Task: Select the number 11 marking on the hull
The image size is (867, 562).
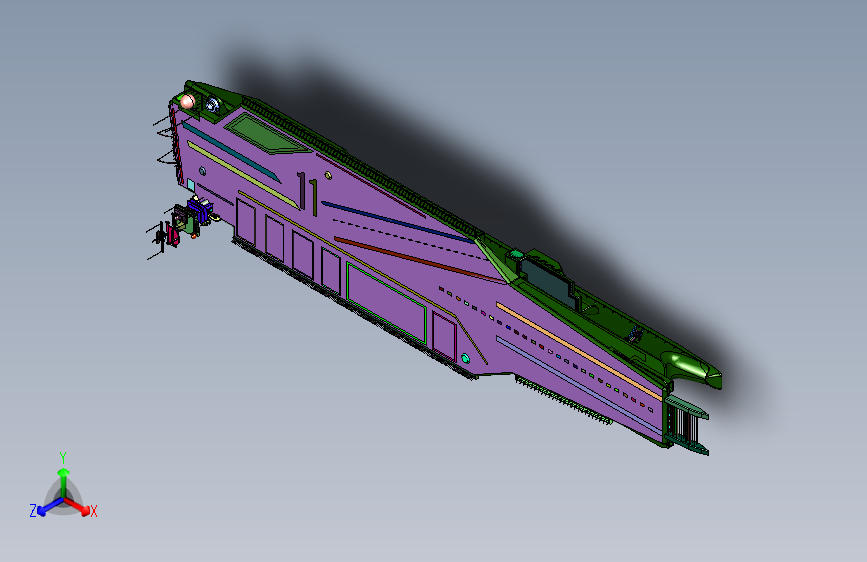Action: [x=307, y=193]
